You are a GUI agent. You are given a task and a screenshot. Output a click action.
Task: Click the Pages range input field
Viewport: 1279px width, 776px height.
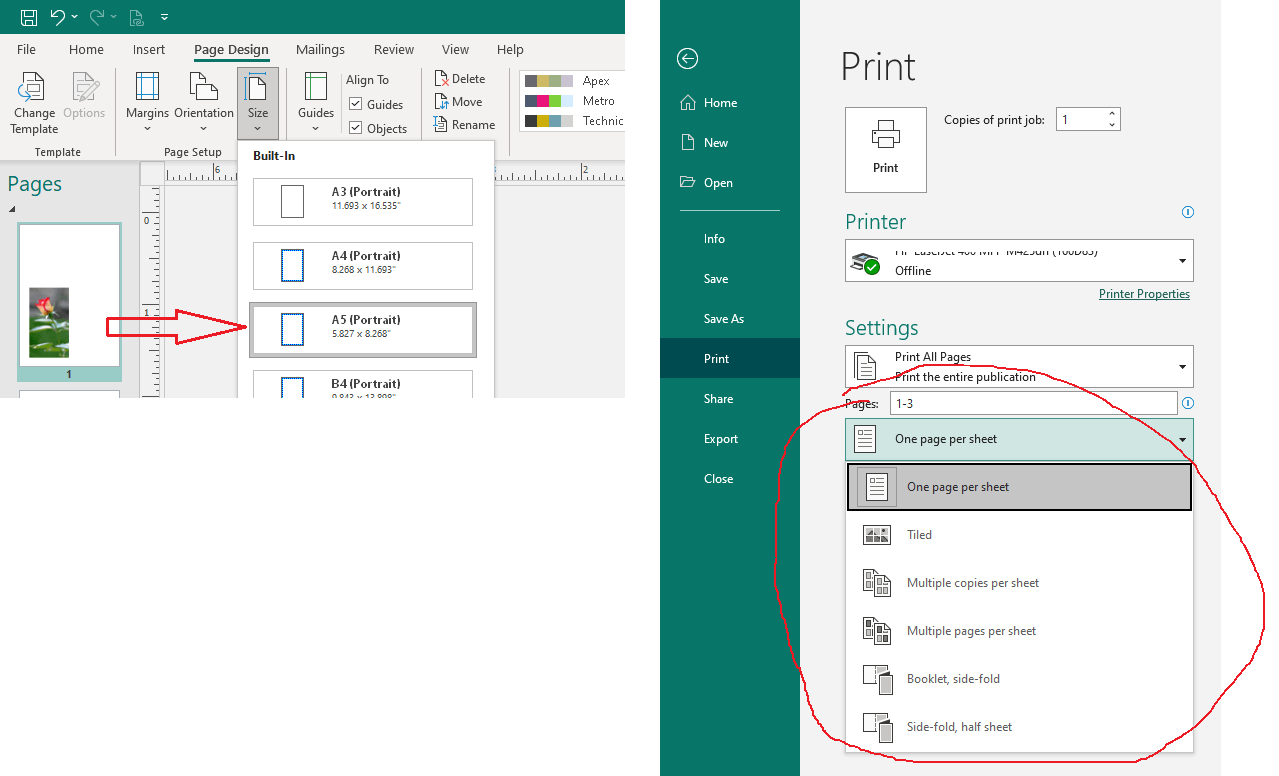[1035, 404]
